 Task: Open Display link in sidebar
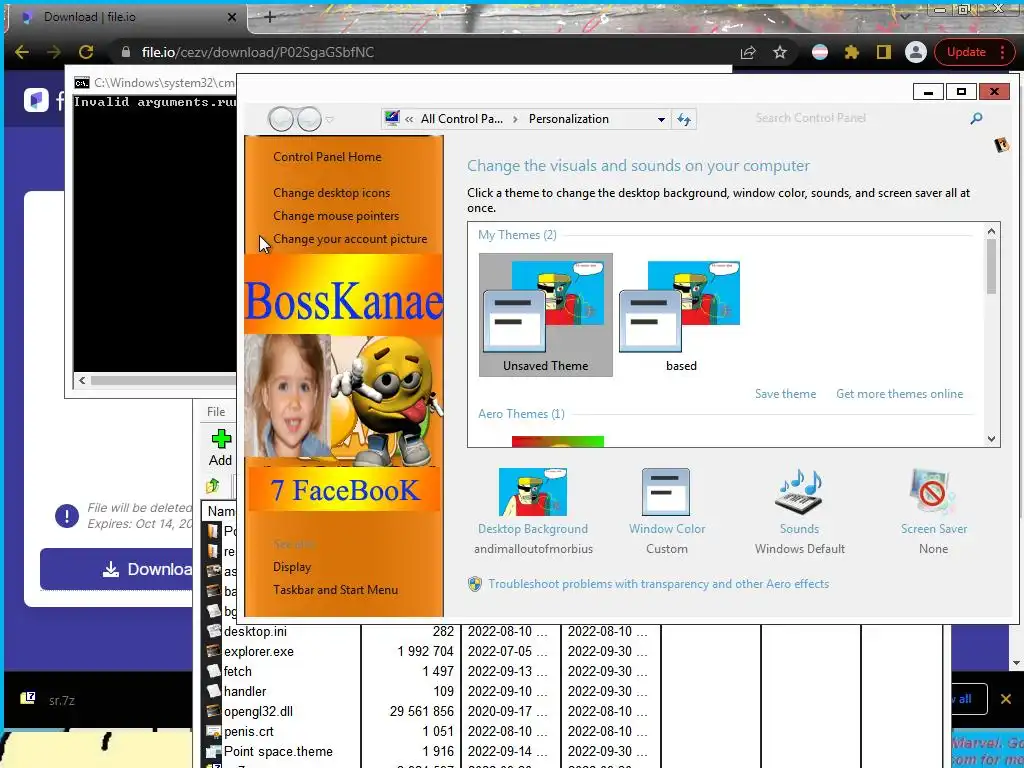292,567
